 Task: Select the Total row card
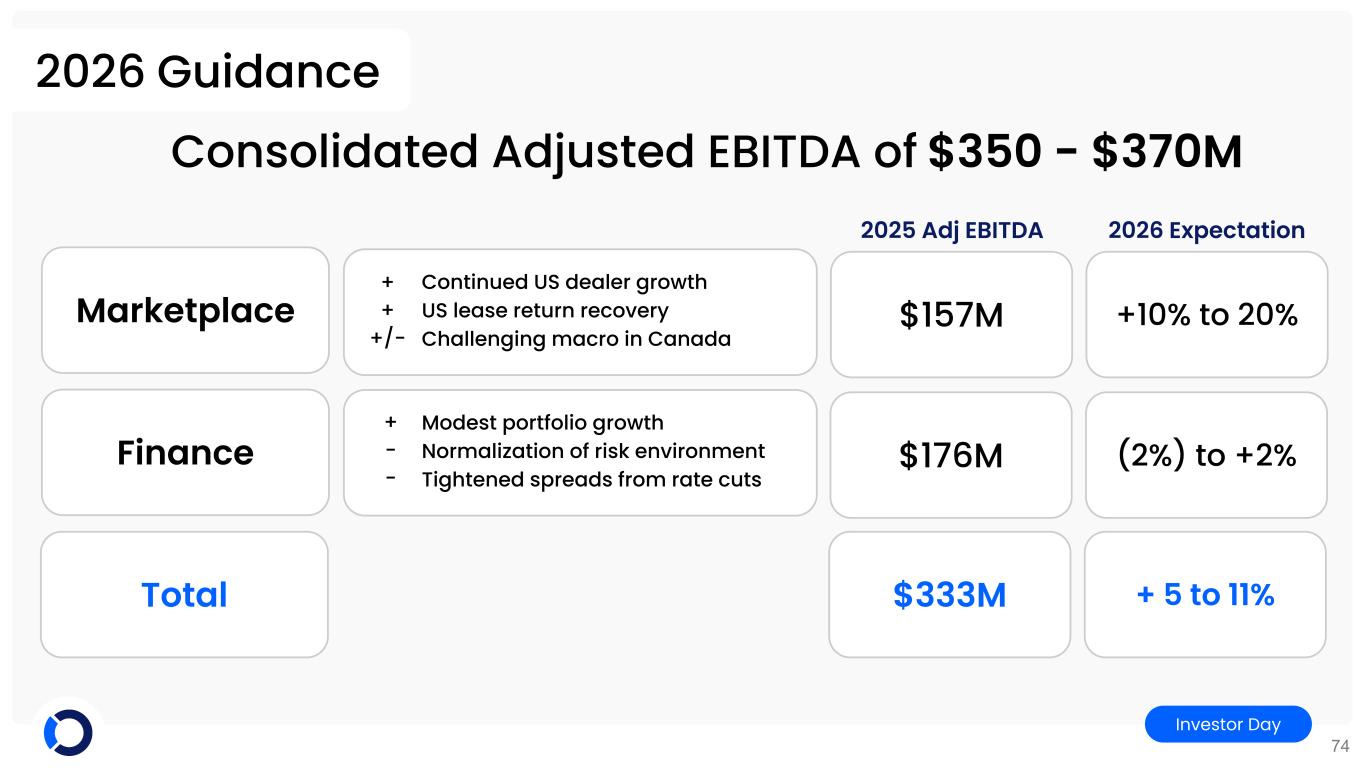(x=184, y=594)
